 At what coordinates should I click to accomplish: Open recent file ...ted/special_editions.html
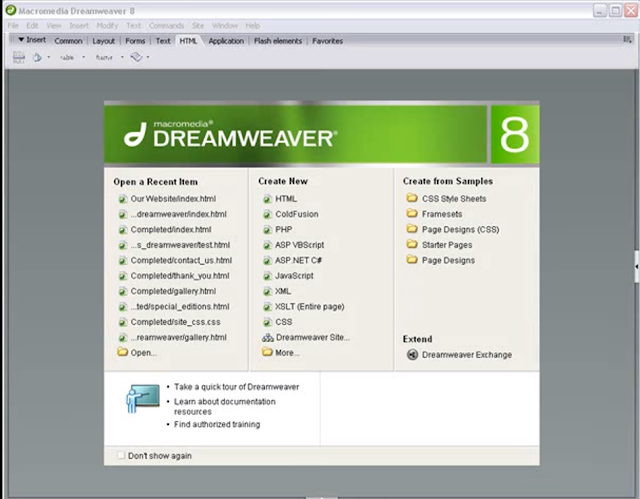click(180, 306)
